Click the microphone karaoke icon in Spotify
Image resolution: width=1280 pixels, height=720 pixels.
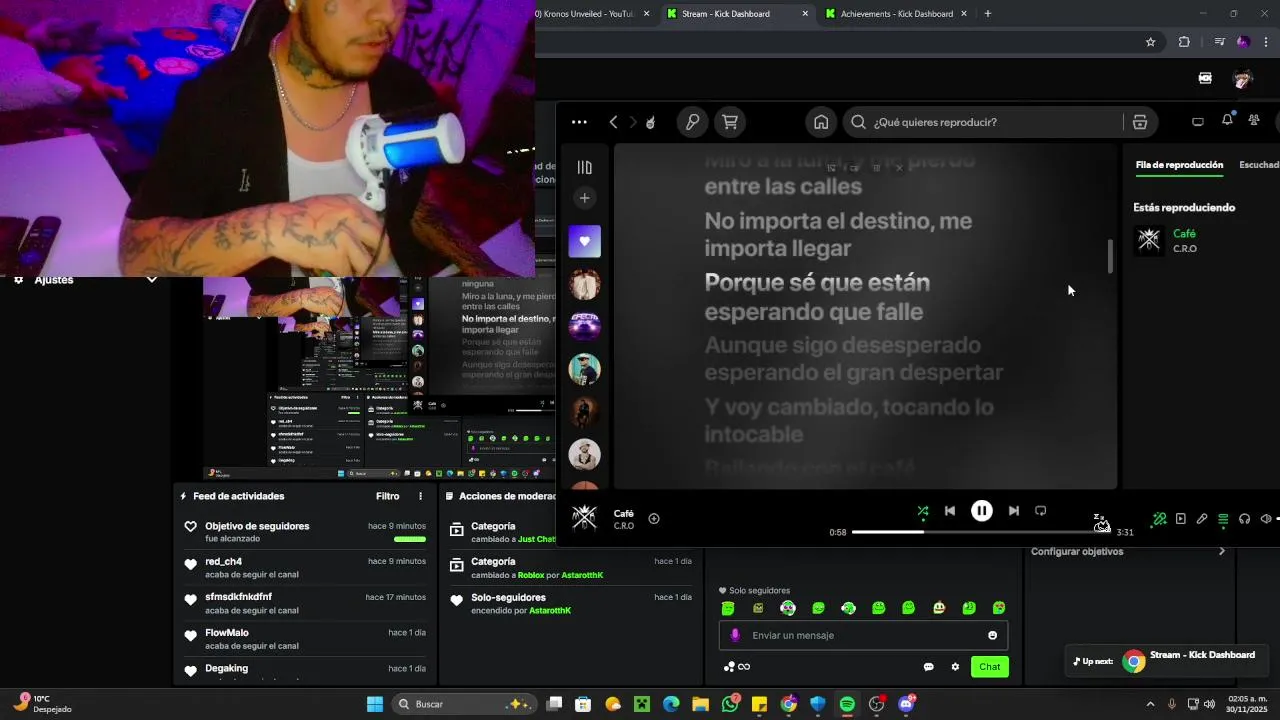pyautogui.click(x=691, y=122)
